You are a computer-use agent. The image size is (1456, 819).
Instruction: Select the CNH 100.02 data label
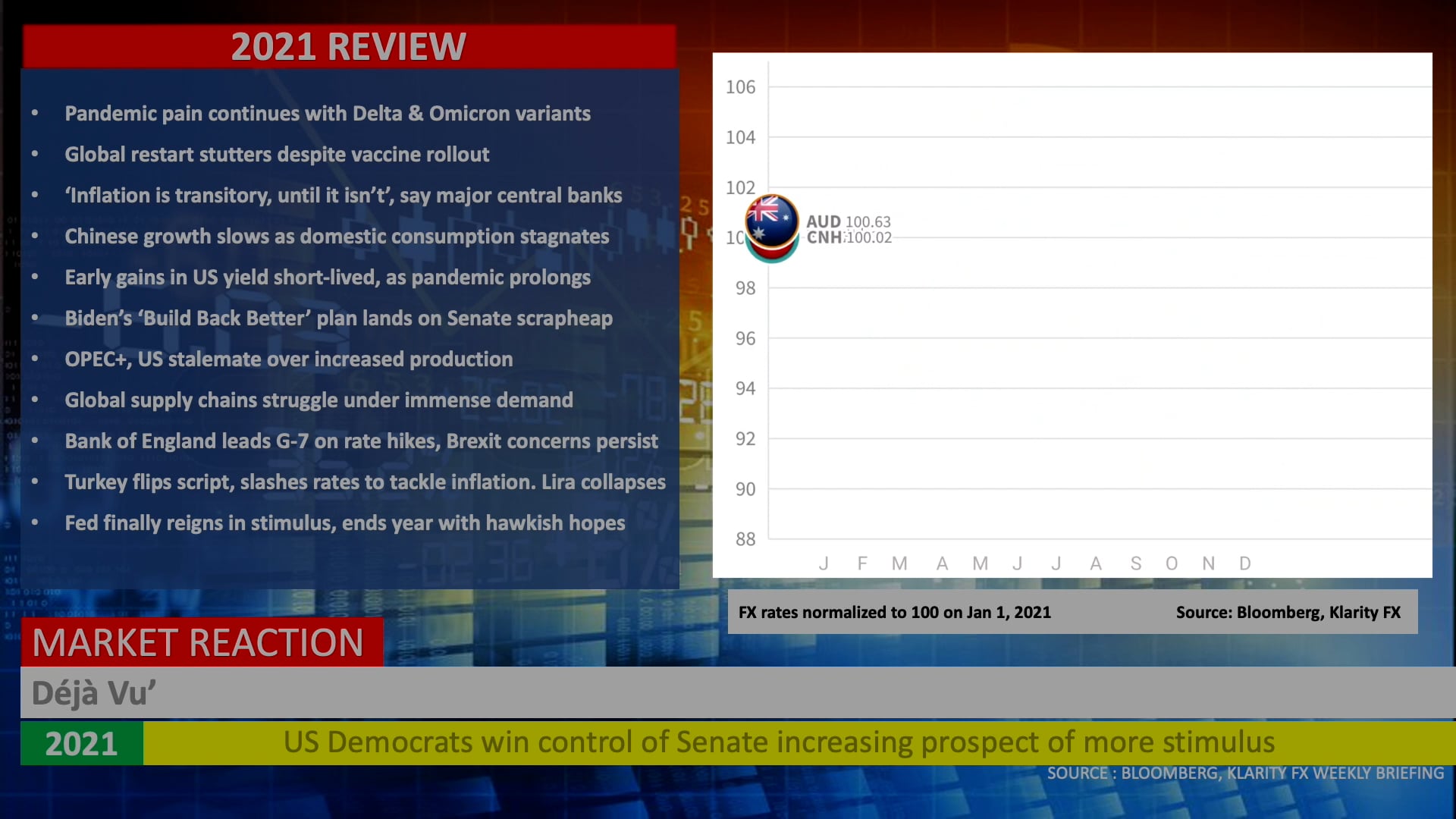coord(849,237)
